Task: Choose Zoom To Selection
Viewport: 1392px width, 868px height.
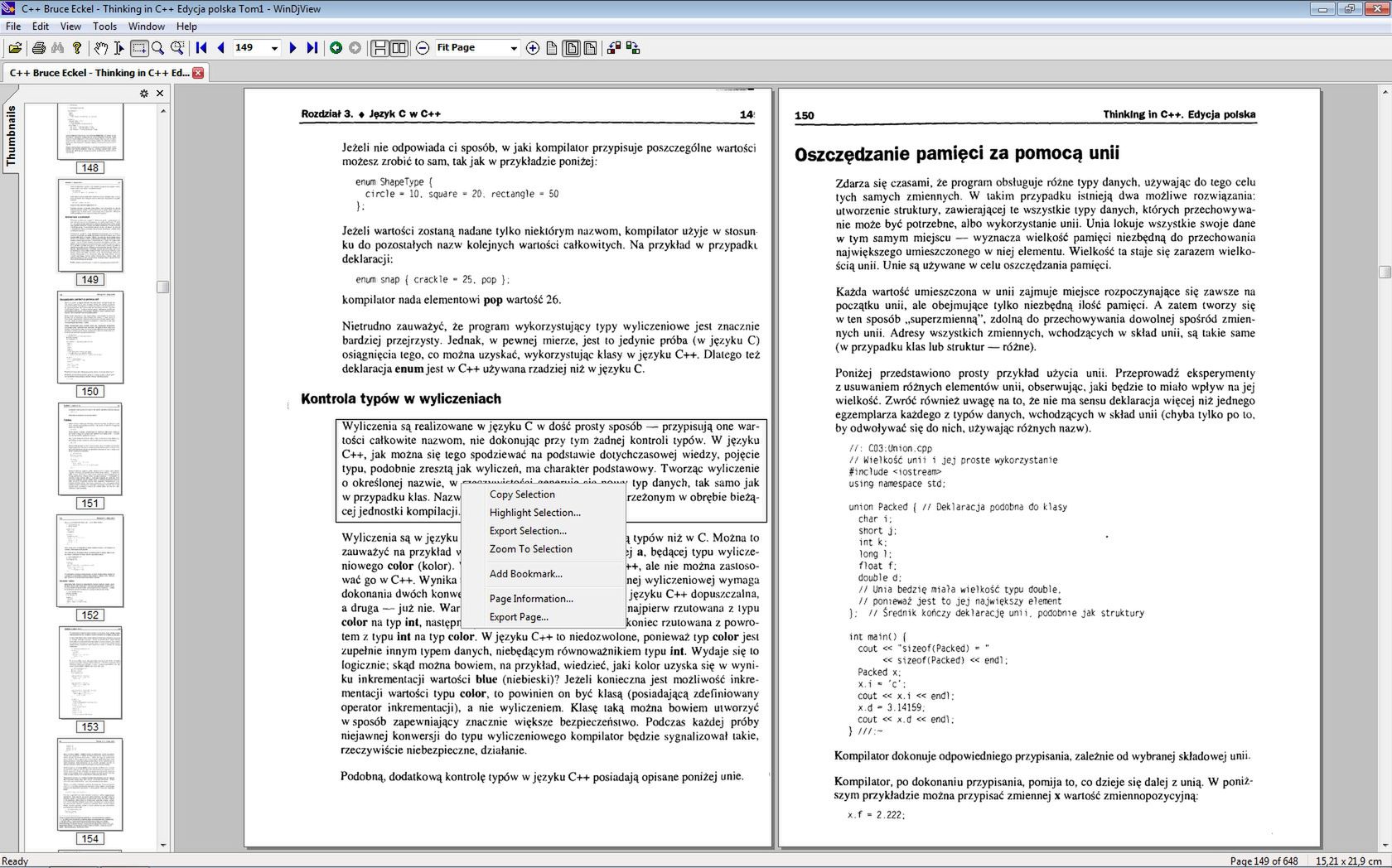Action: tap(543, 549)
